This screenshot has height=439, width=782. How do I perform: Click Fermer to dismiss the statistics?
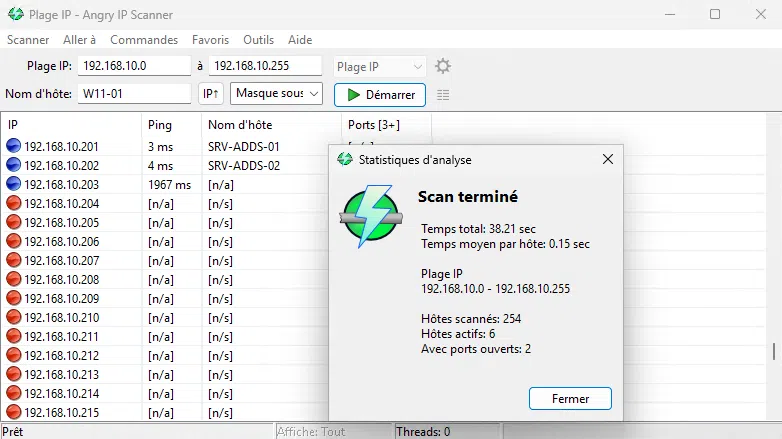(x=570, y=398)
